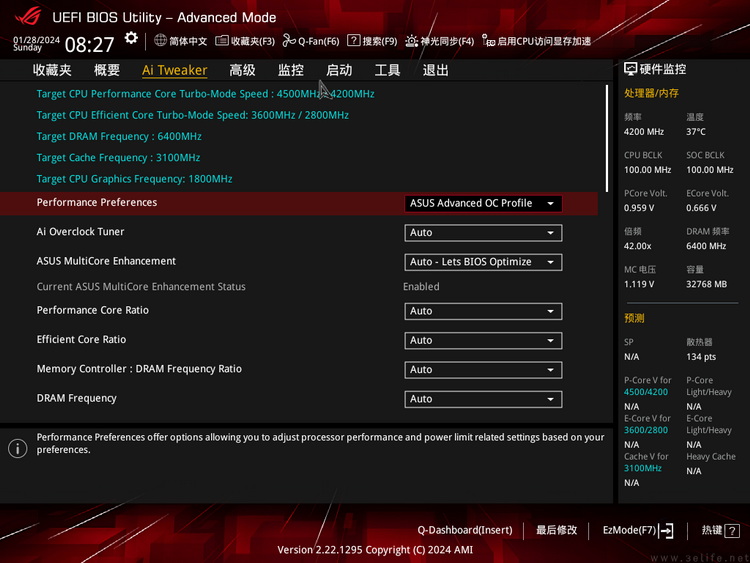Click the 42.00x ratio value

[x=638, y=246]
